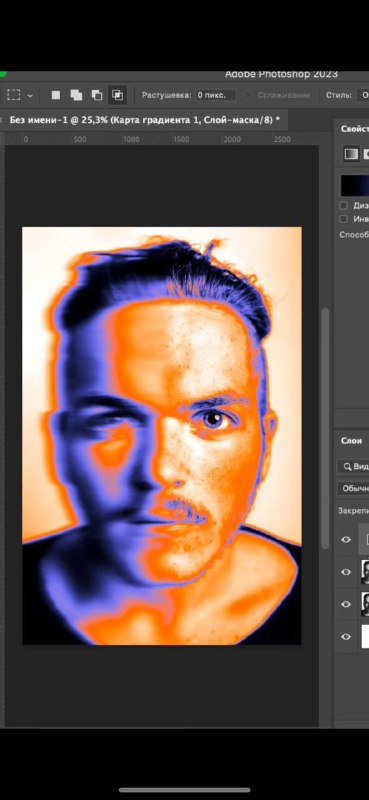Click the gradient map icon in Properties panel
This screenshot has width=369, height=800.
point(351,154)
